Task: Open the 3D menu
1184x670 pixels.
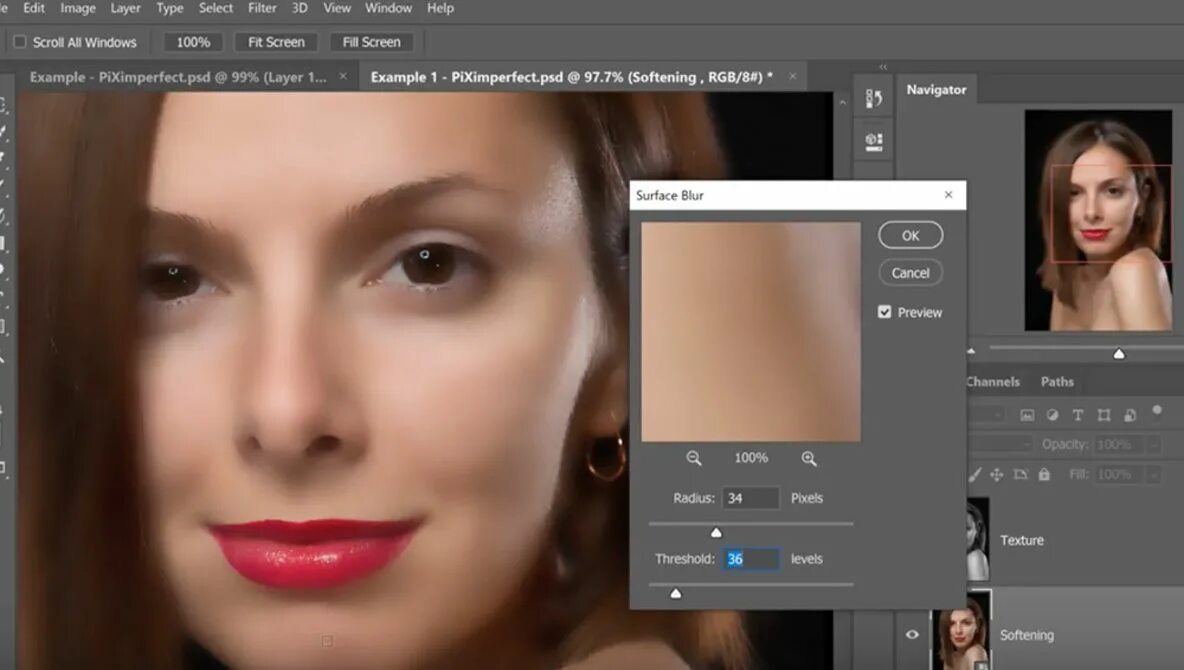Action: (300, 8)
